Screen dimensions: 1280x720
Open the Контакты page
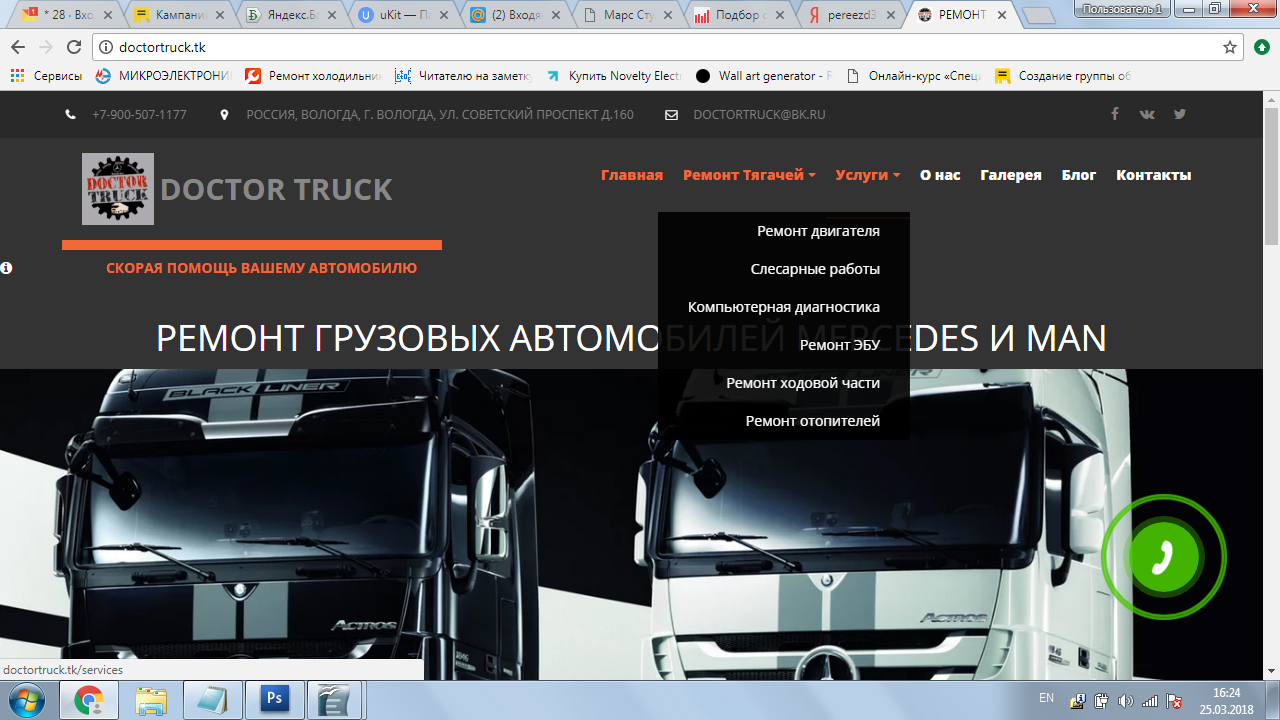coord(1154,175)
